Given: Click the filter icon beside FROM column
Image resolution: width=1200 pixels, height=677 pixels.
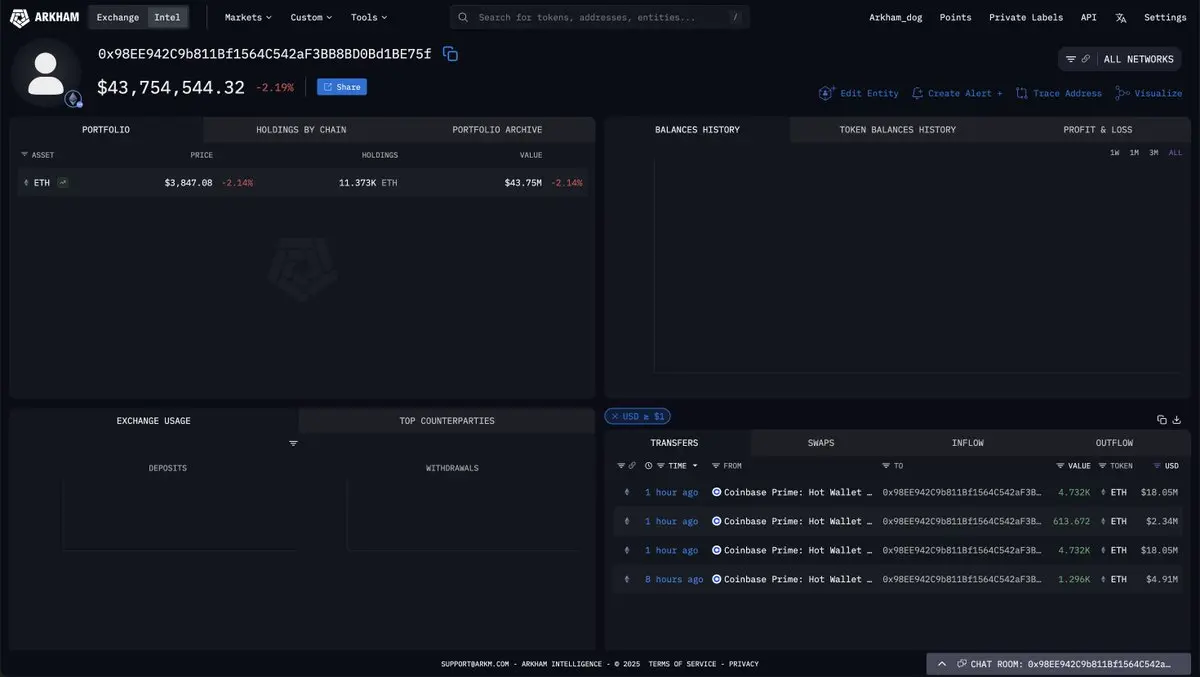Looking at the screenshot, I should pos(716,466).
